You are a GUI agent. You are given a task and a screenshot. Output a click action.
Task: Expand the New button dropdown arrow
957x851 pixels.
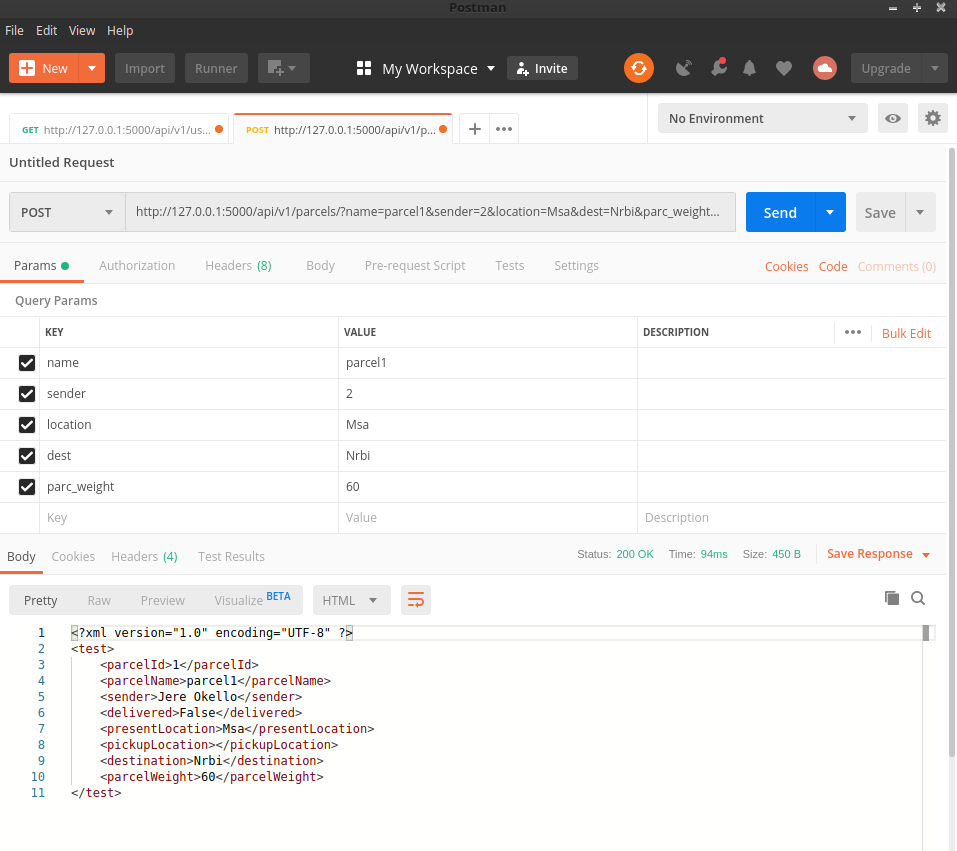coord(92,68)
